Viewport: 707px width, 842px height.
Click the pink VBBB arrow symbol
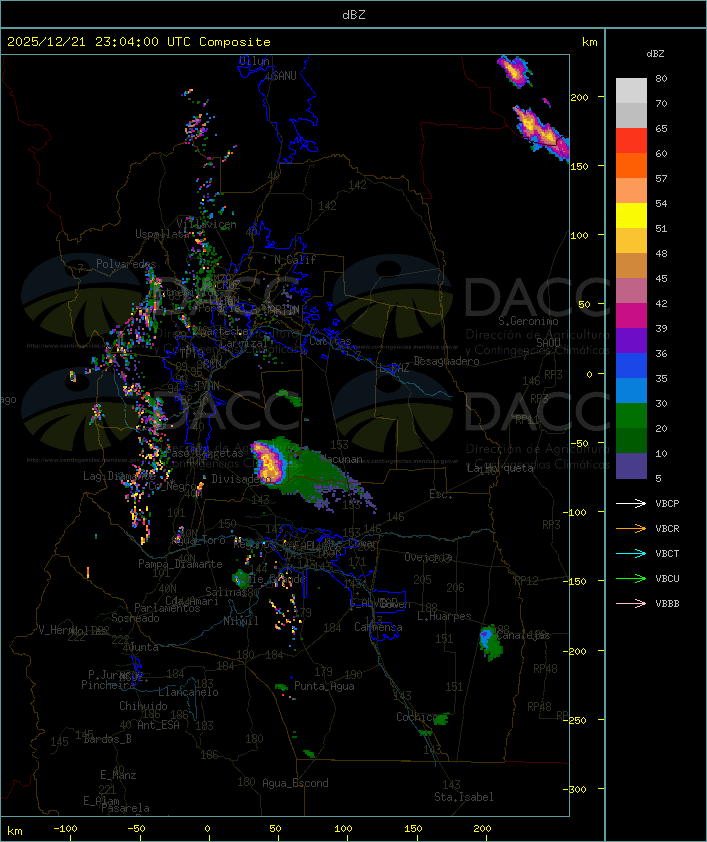[631, 603]
